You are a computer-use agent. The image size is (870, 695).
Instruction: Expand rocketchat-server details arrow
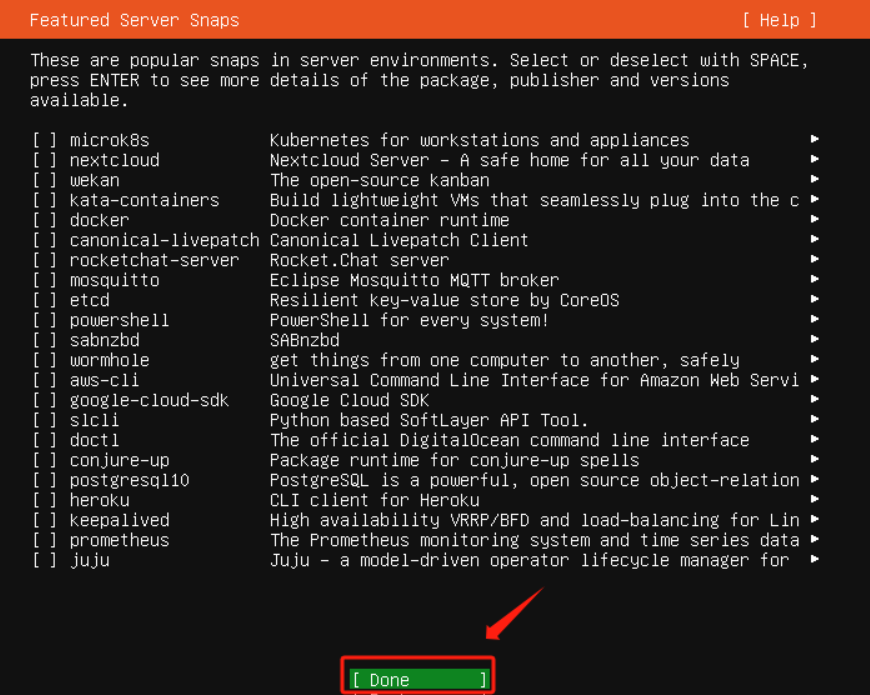pyautogui.click(x=815, y=258)
